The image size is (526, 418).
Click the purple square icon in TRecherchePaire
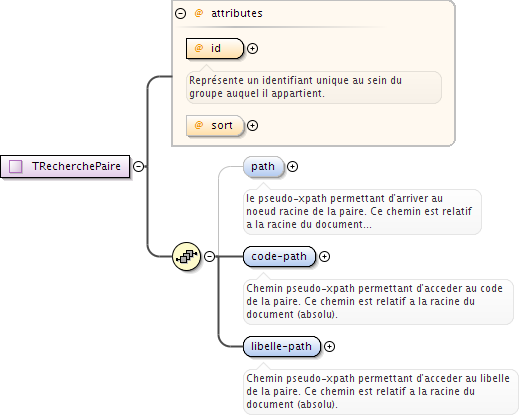tap(15, 166)
